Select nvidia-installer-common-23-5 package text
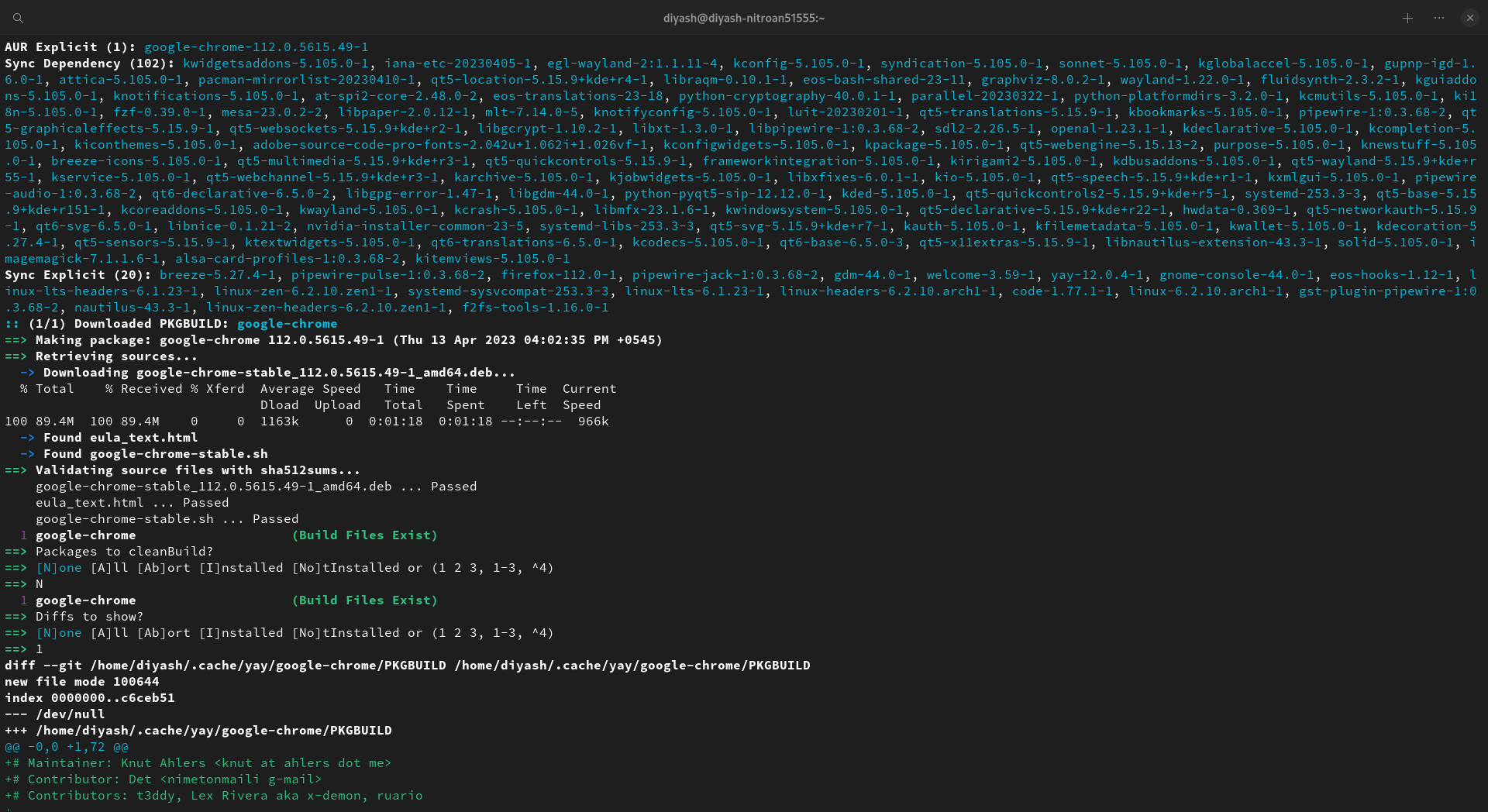The width and height of the screenshot is (1488, 812). click(415, 226)
